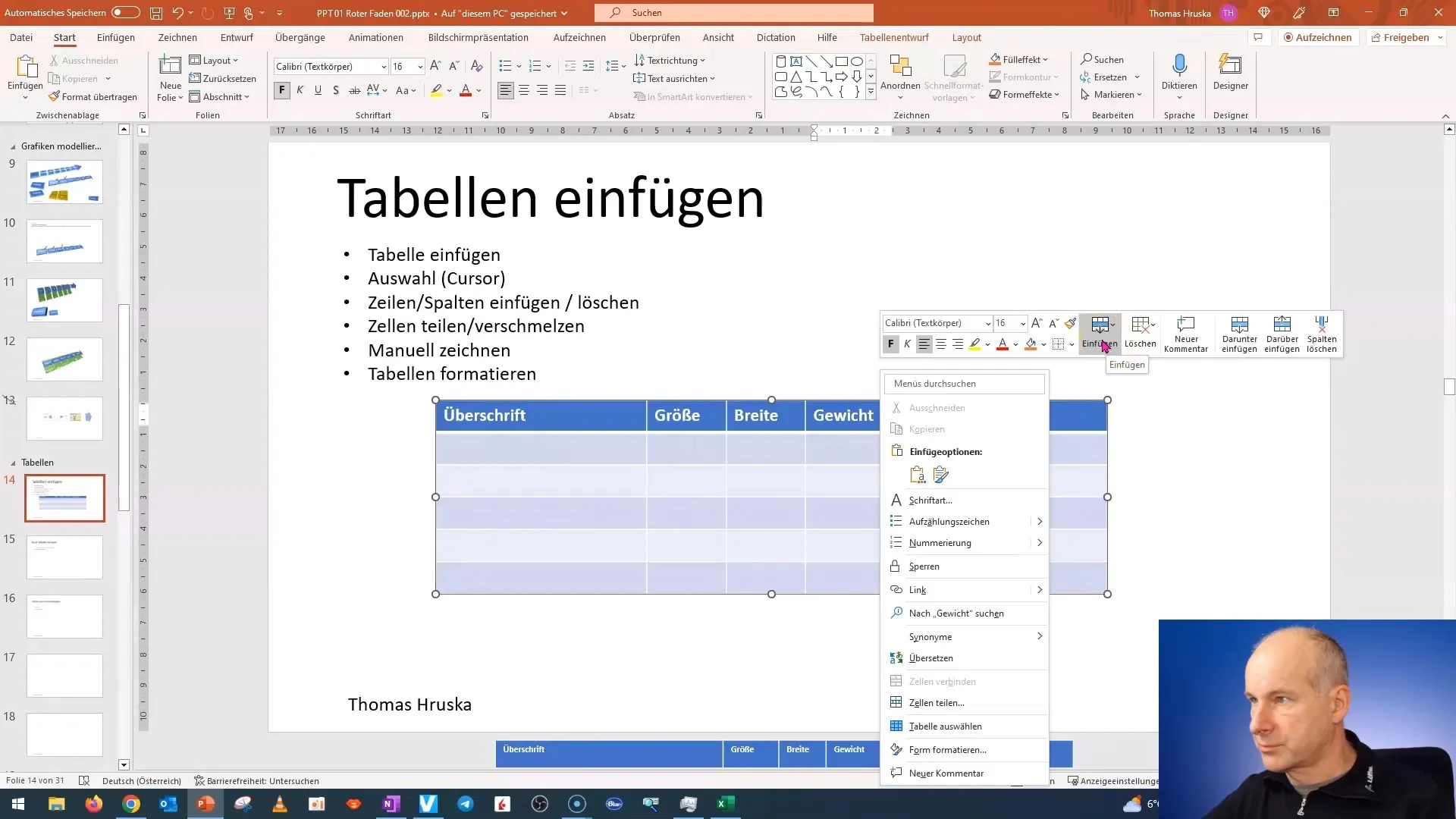Expand the Aufzählungszeichen submenu arrow
The width and height of the screenshot is (1456, 819).
(1040, 521)
